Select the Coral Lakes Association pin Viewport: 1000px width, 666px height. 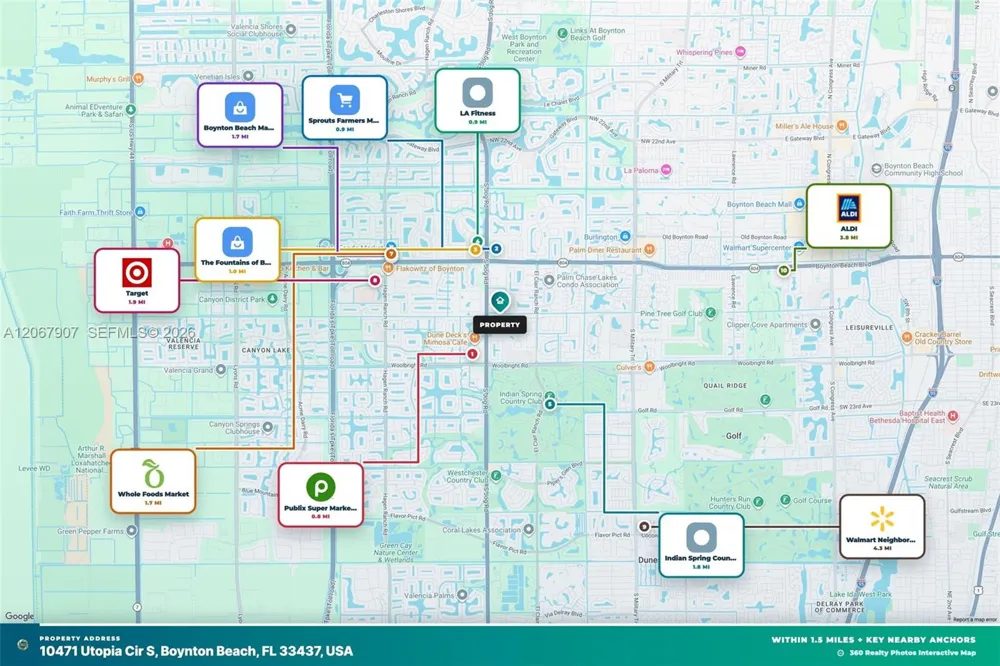click(x=529, y=529)
